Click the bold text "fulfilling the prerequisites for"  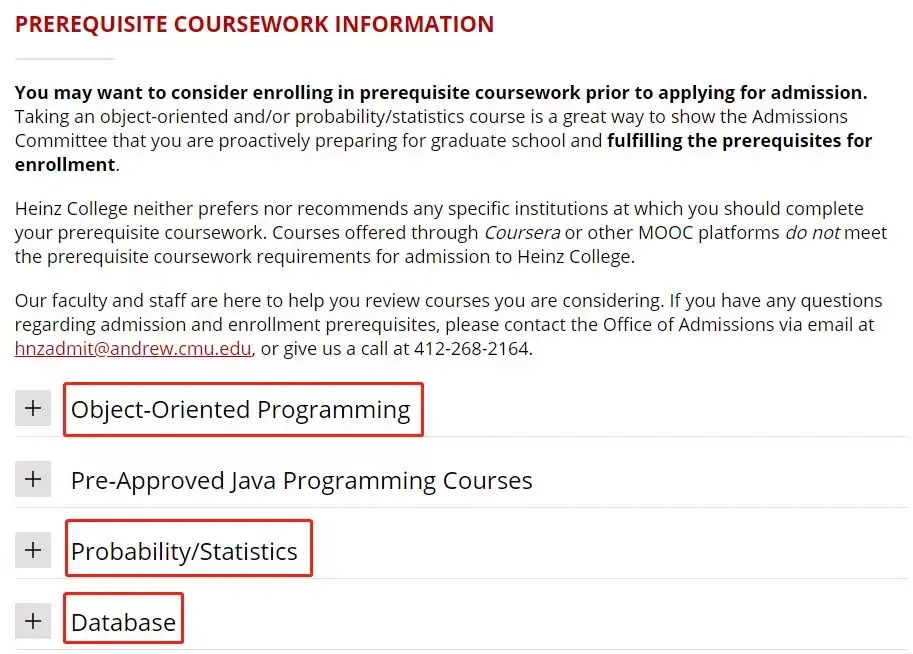pyautogui.click(x=739, y=141)
